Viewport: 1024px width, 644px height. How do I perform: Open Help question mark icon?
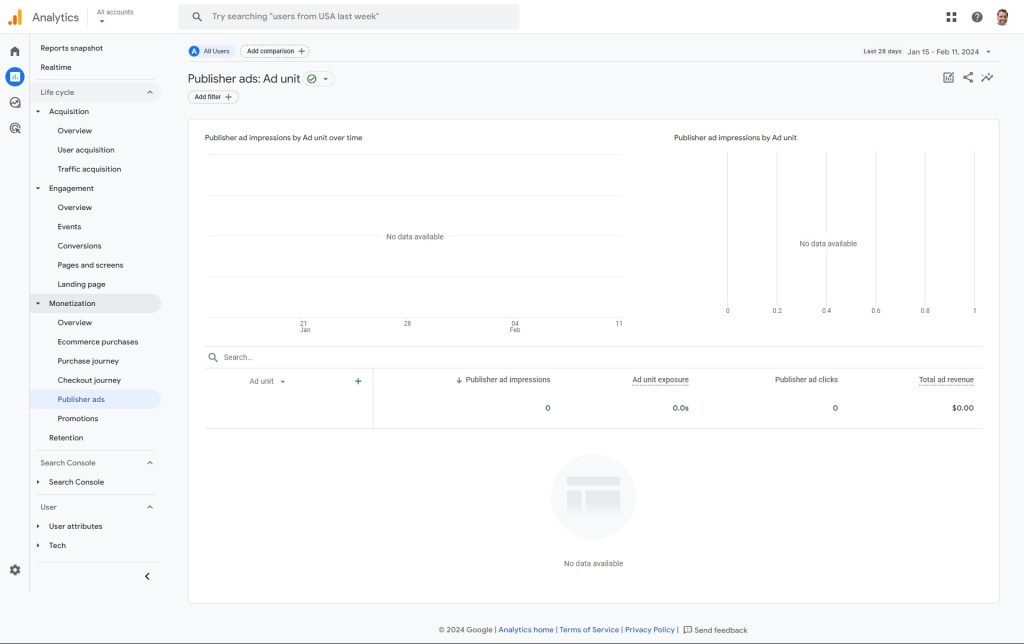pyautogui.click(x=976, y=17)
